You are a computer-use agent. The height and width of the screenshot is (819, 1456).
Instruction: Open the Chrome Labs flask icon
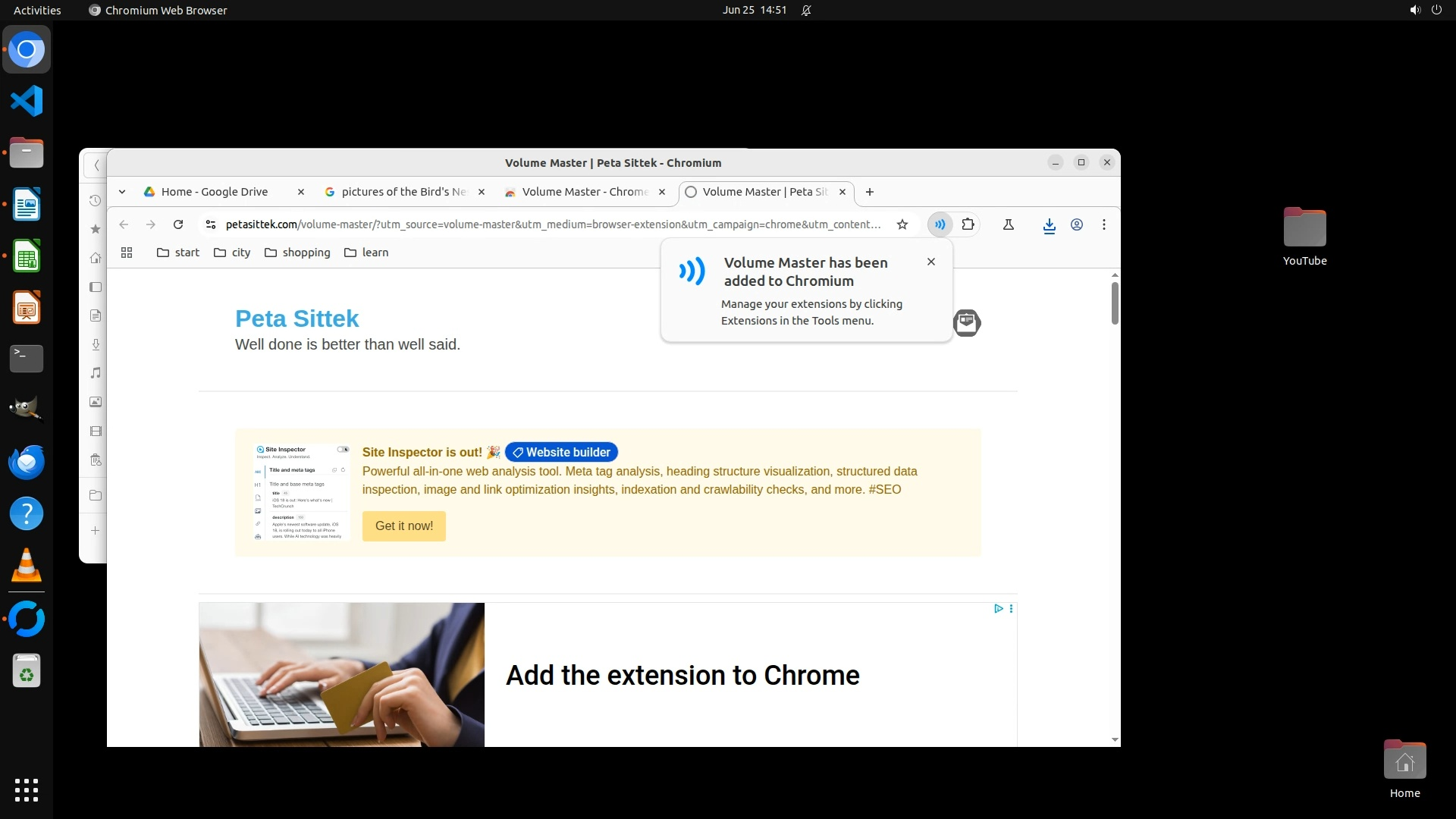[x=1009, y=224]
